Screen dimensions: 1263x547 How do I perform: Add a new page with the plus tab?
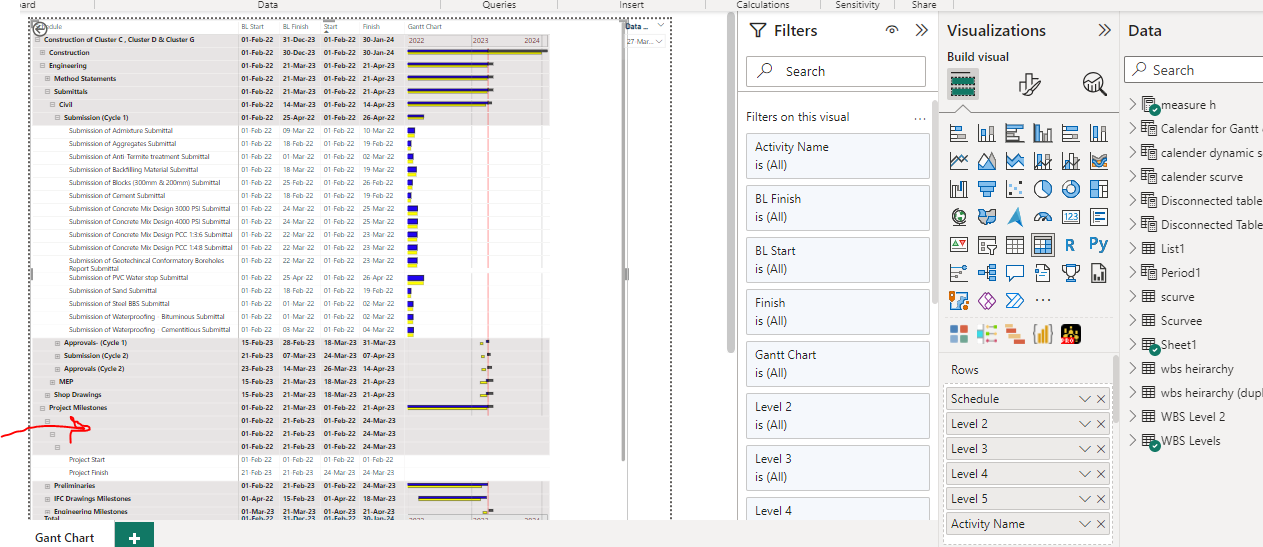[x=134, y=538]
